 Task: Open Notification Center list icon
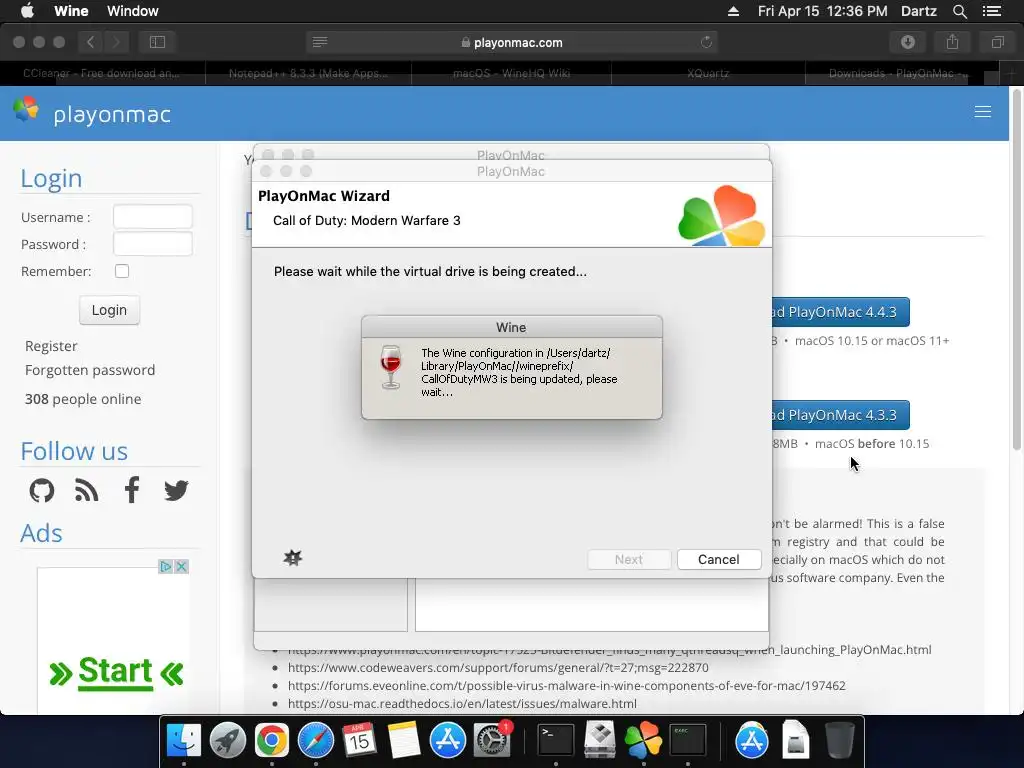click(x=992, y=11)
